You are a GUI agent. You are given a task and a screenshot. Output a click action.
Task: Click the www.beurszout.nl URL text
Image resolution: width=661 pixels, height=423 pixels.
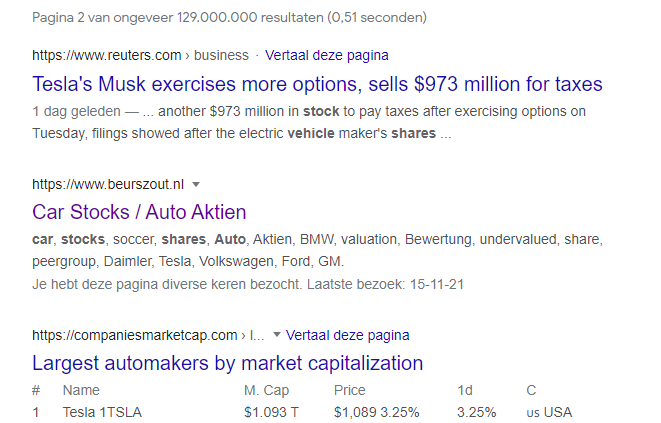[x=109, y=184]
